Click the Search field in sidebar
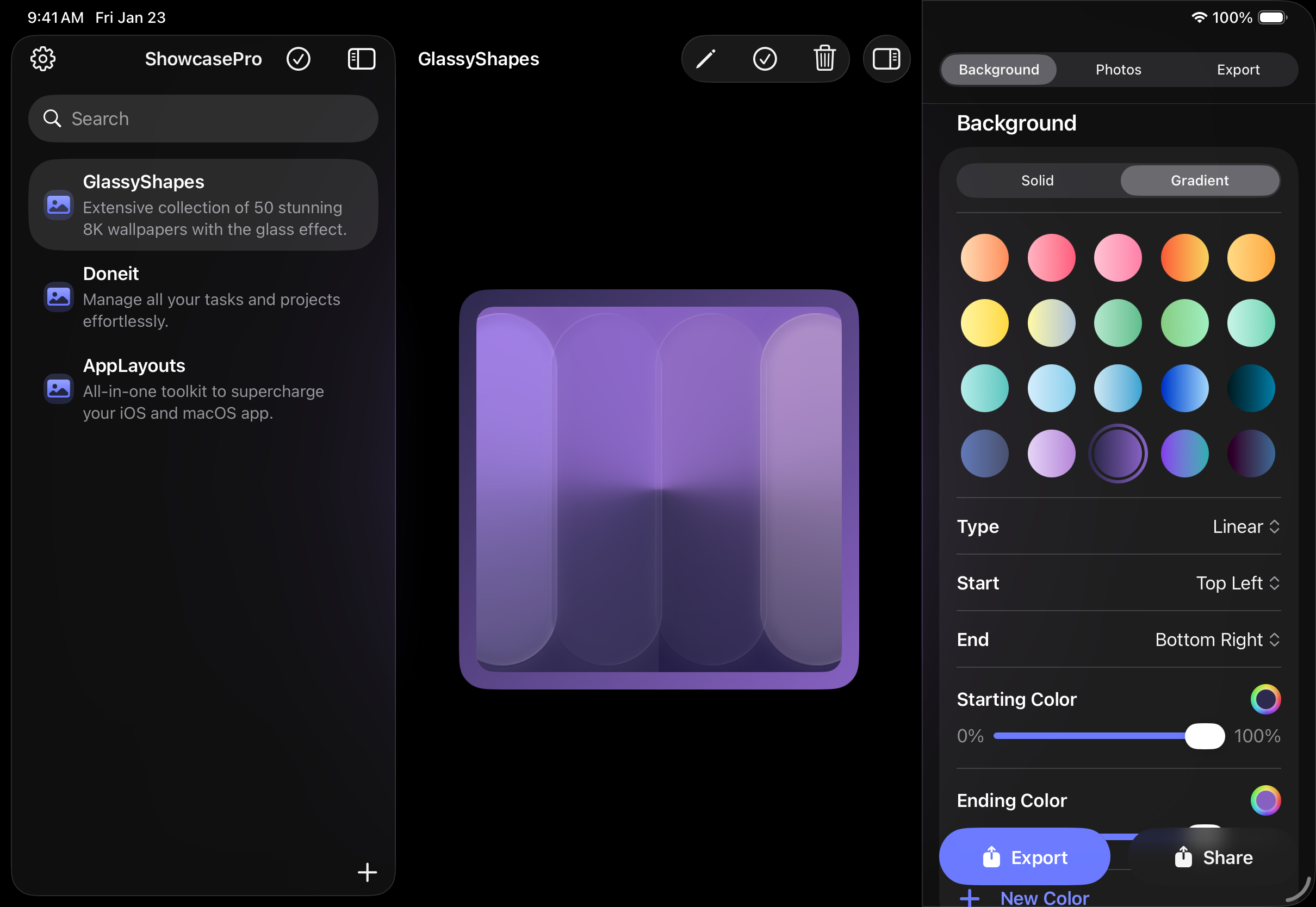The image size is (1316, 907). [203, 119]
